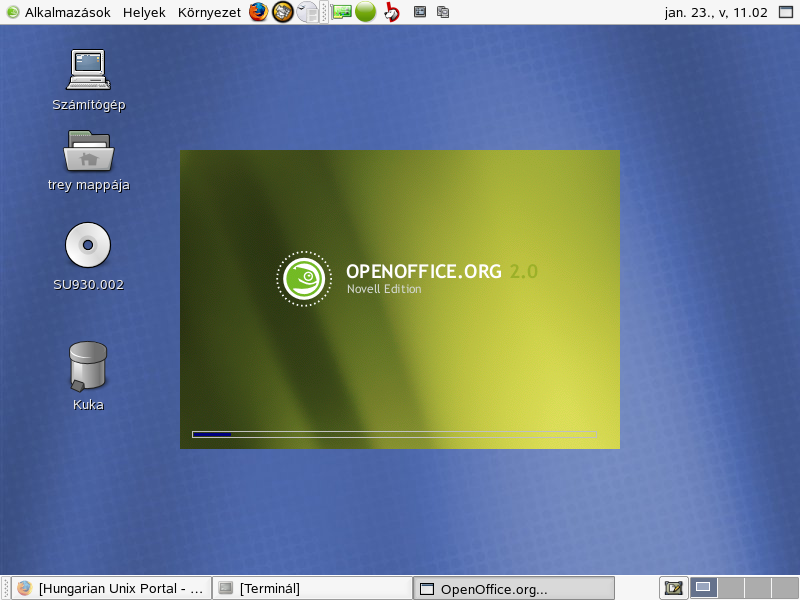Click the window list applet icon
Viewport: 800px width, 600px height.
420,12
